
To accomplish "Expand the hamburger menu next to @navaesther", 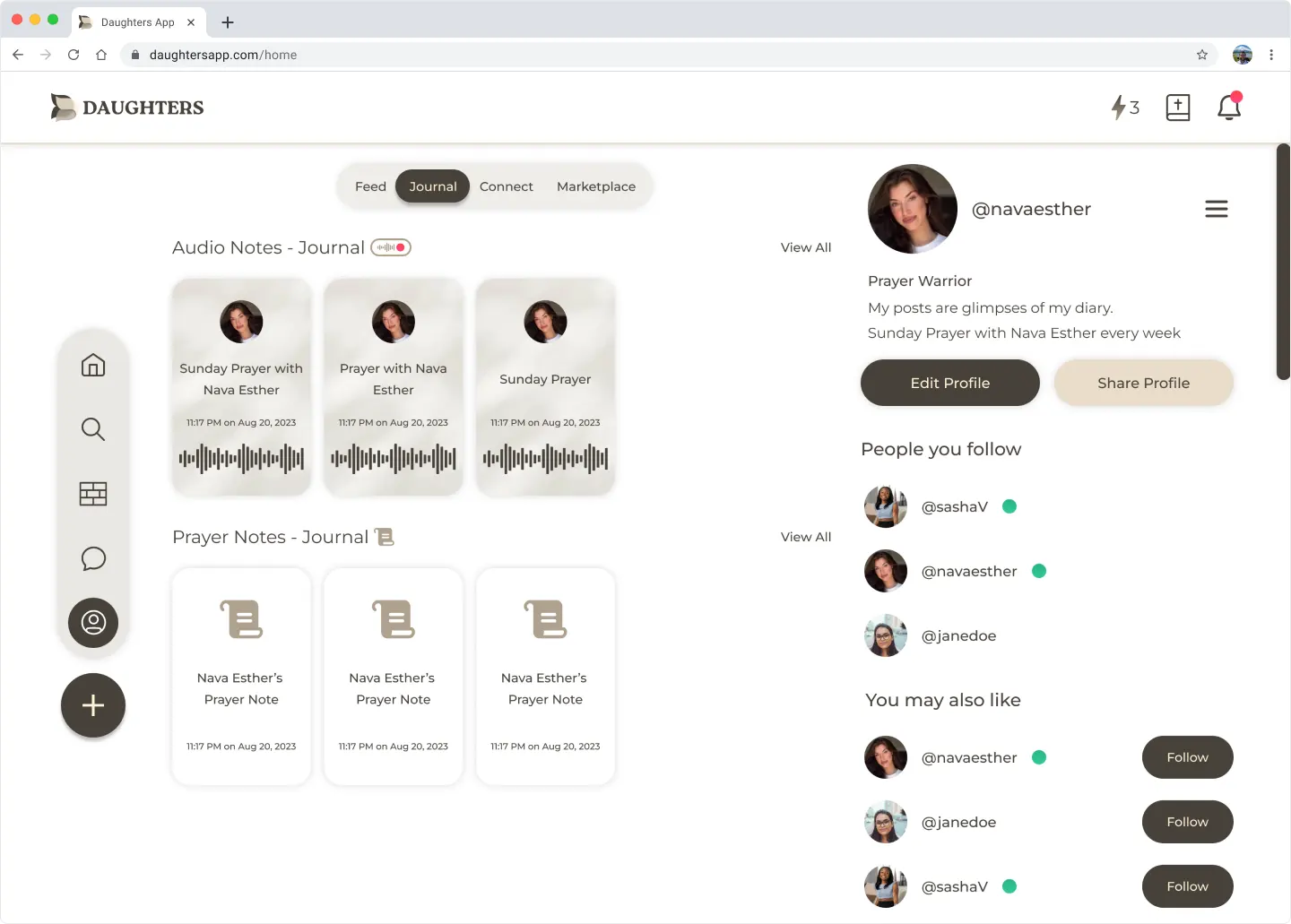I will pyautogui.click(x=1216, y=209).
